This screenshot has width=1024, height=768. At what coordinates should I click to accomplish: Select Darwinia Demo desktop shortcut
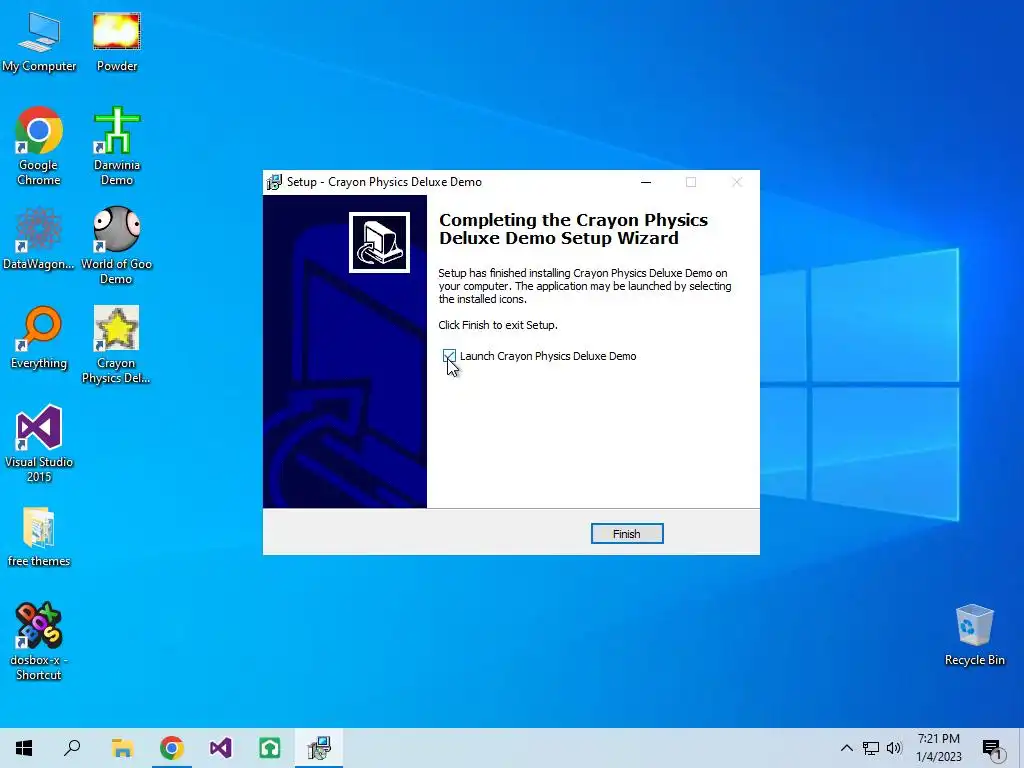[117, 146]
